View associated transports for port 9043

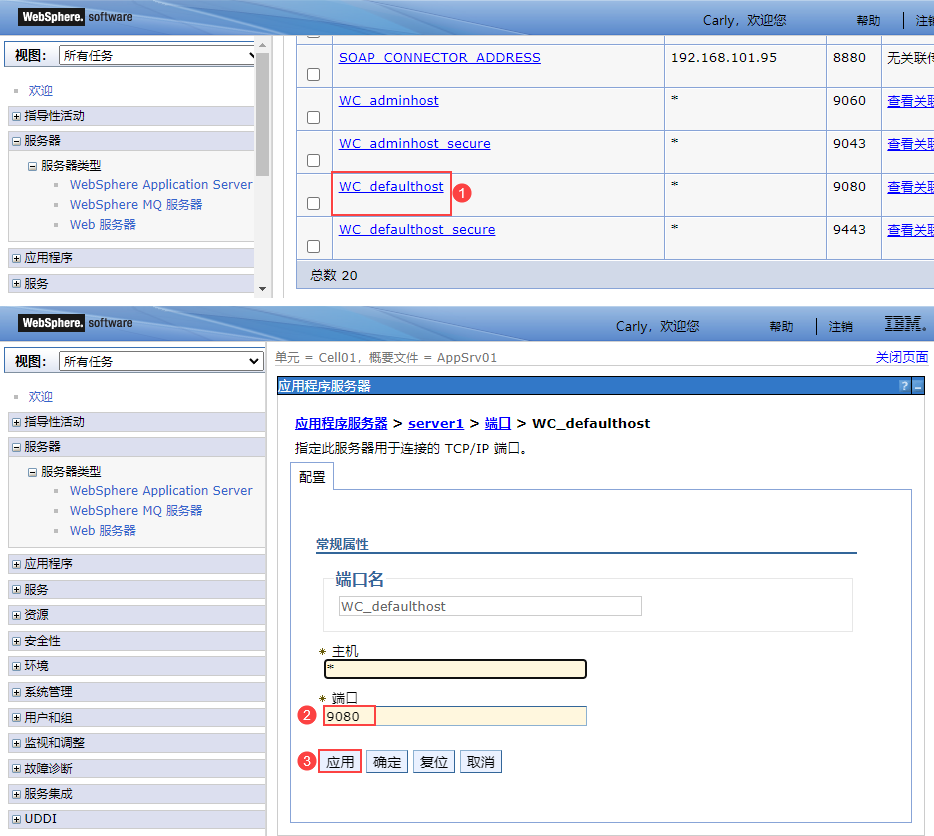(910, 144)
